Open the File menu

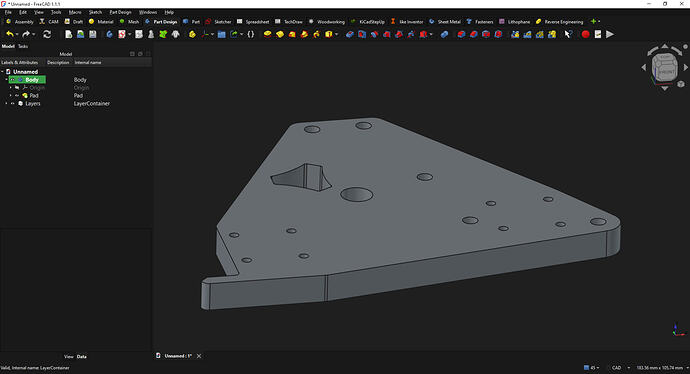(8, 12)
